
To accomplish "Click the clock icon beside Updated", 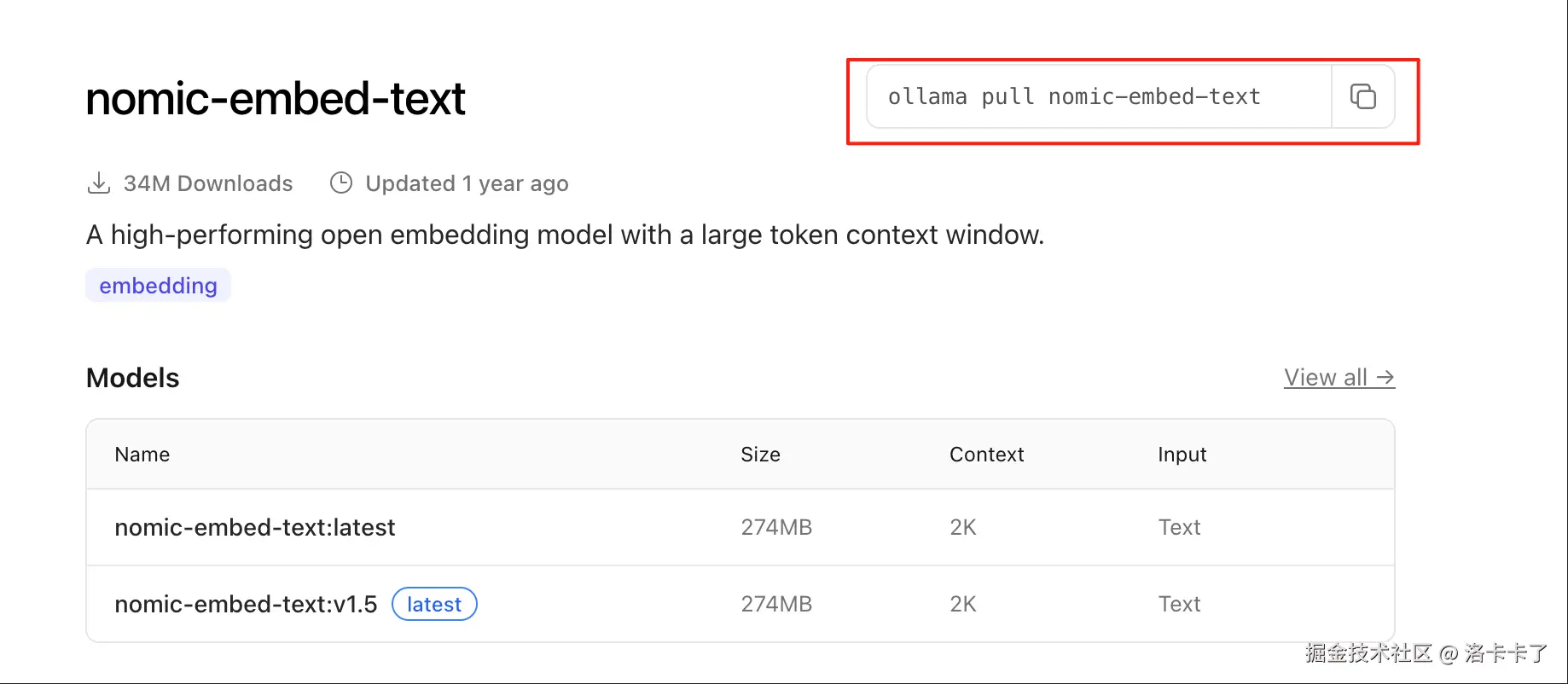I will [341, 183].
